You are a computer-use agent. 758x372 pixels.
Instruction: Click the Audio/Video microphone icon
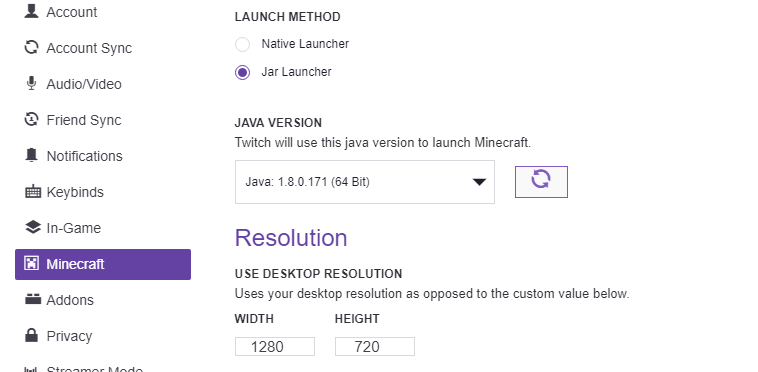31,84
